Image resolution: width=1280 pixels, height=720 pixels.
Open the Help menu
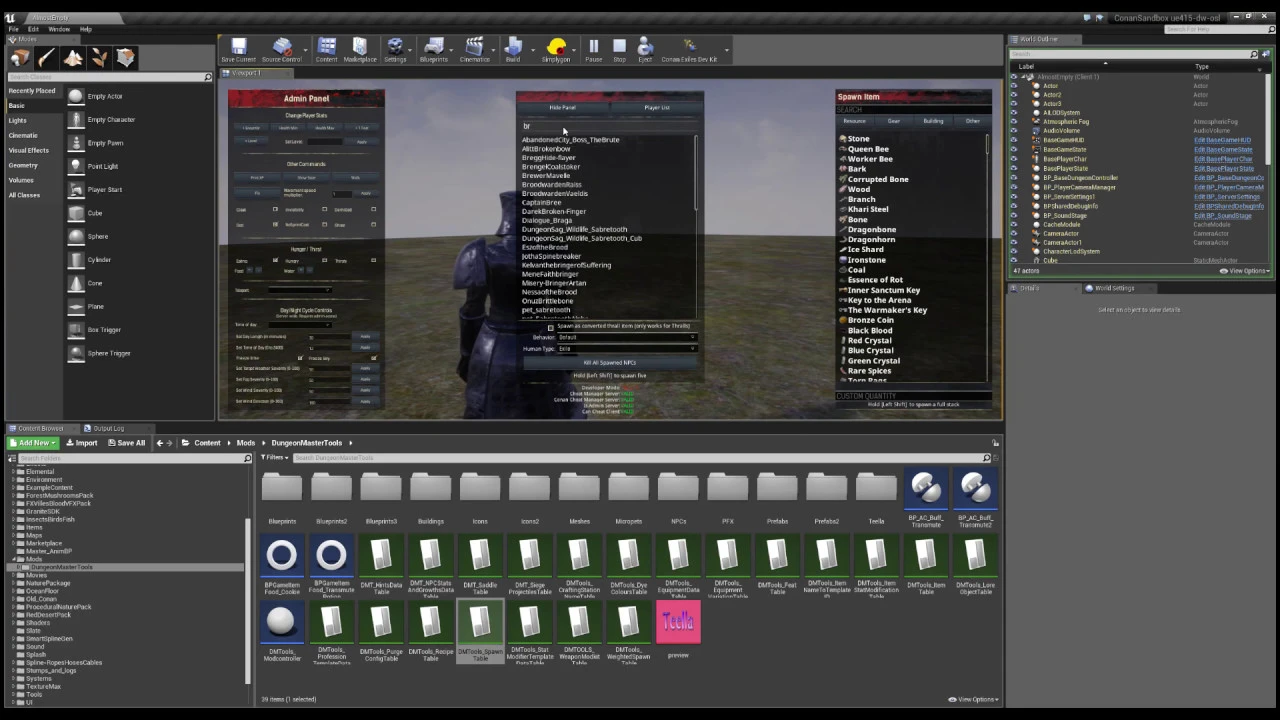pyautogui.click(x=86, y=29)
